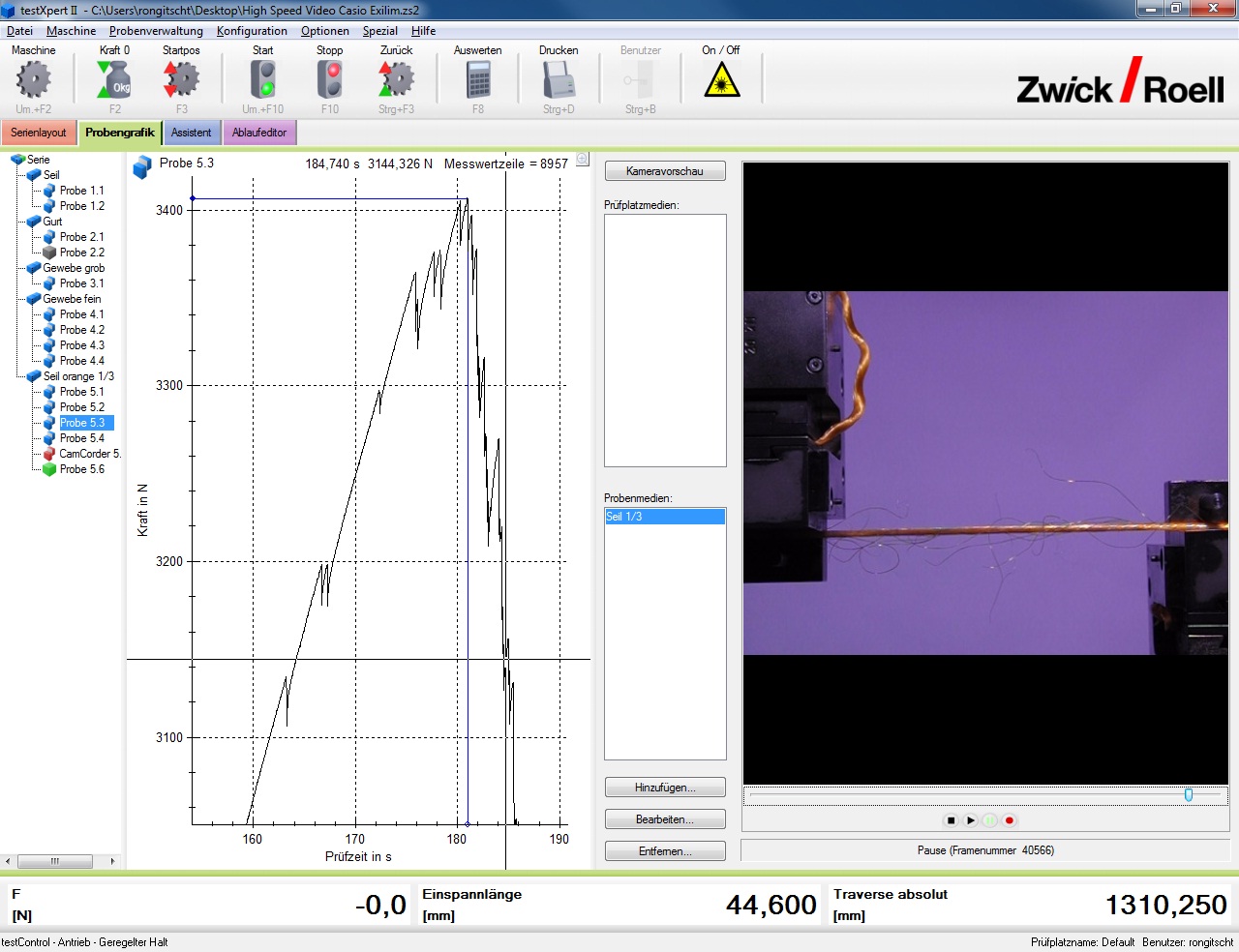The height and width of the screenshot is (952, 1239).
Task: Open the Konfiguration menu
Action: click(x=252, y=30)
